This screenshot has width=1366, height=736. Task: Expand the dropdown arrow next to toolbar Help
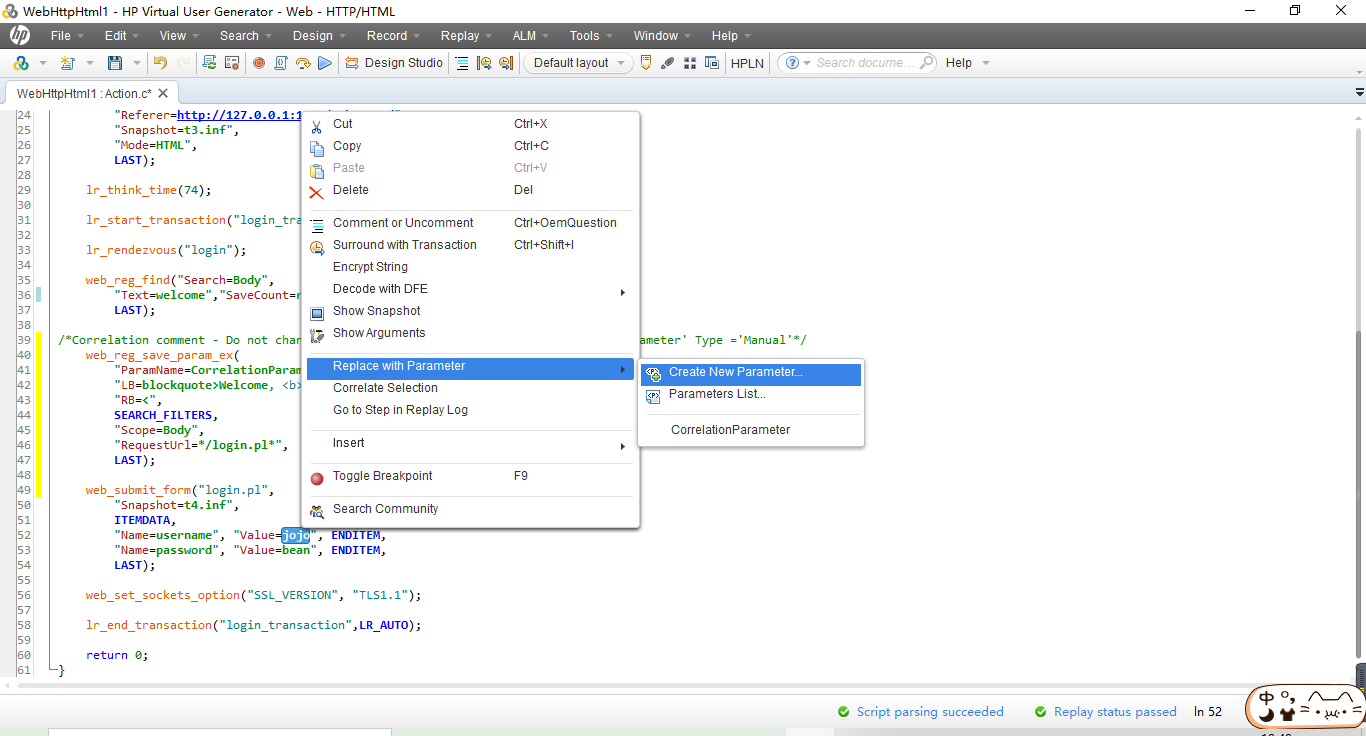[x=985, y=63]
